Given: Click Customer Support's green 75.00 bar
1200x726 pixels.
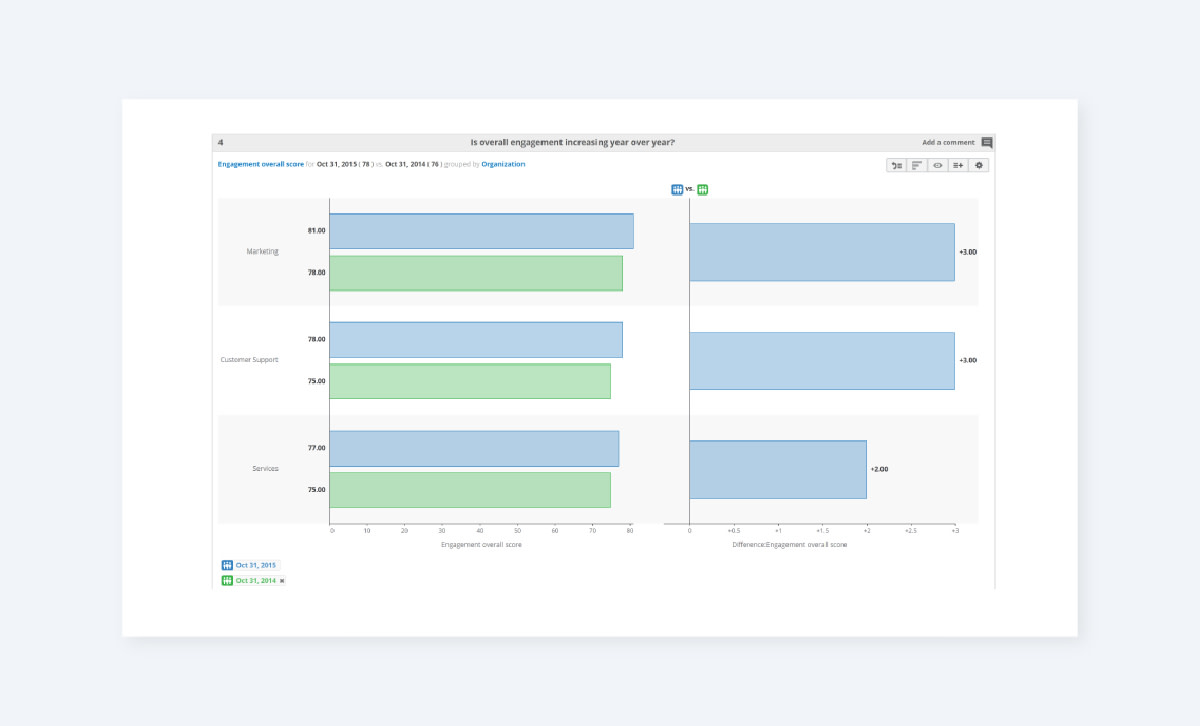Looking at the screenshot, I should [x=470, y=381].
